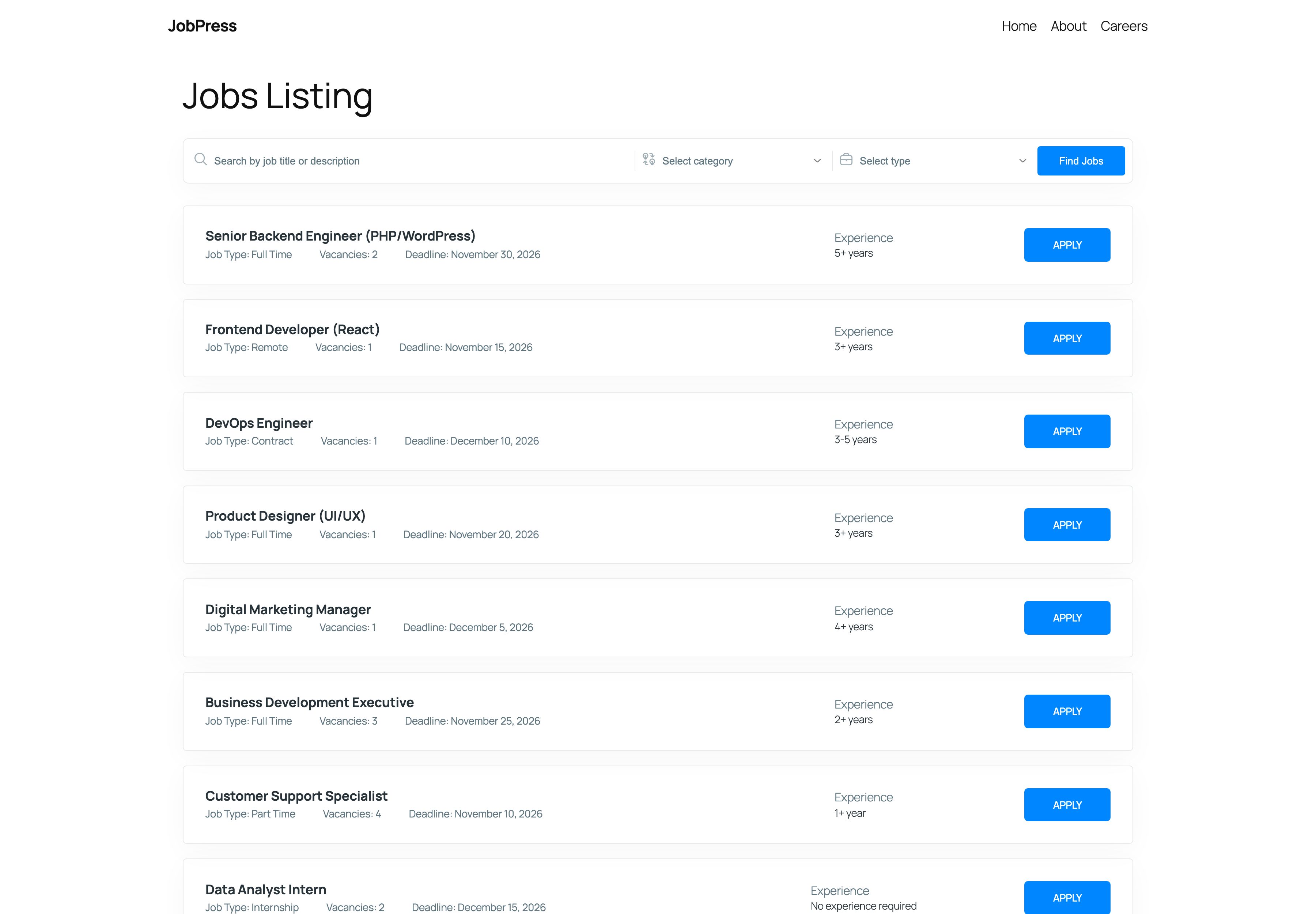Apply for Data Analyst Intern job

coord(1067,898)
